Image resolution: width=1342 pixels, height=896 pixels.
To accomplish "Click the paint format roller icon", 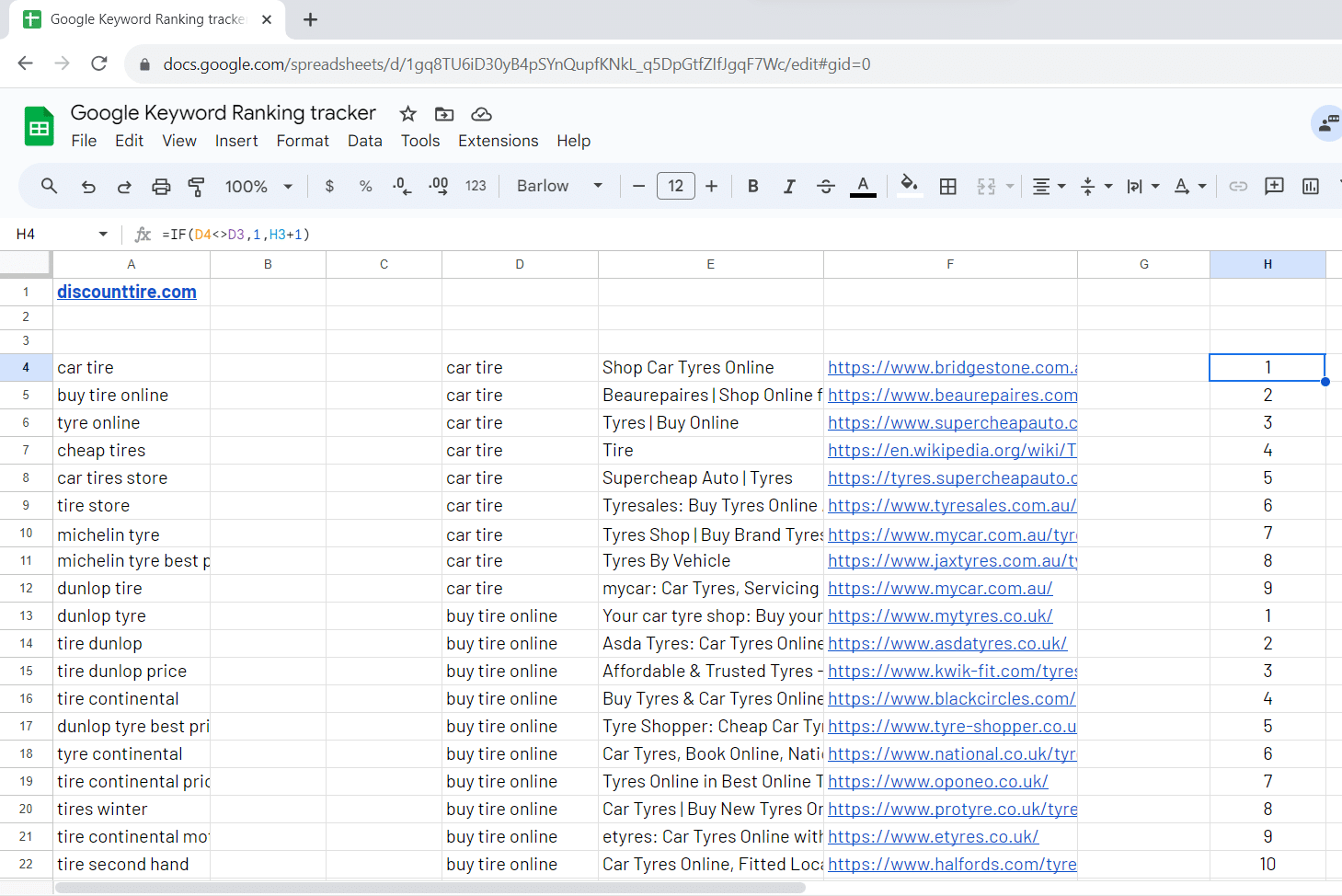I will 196,187.
